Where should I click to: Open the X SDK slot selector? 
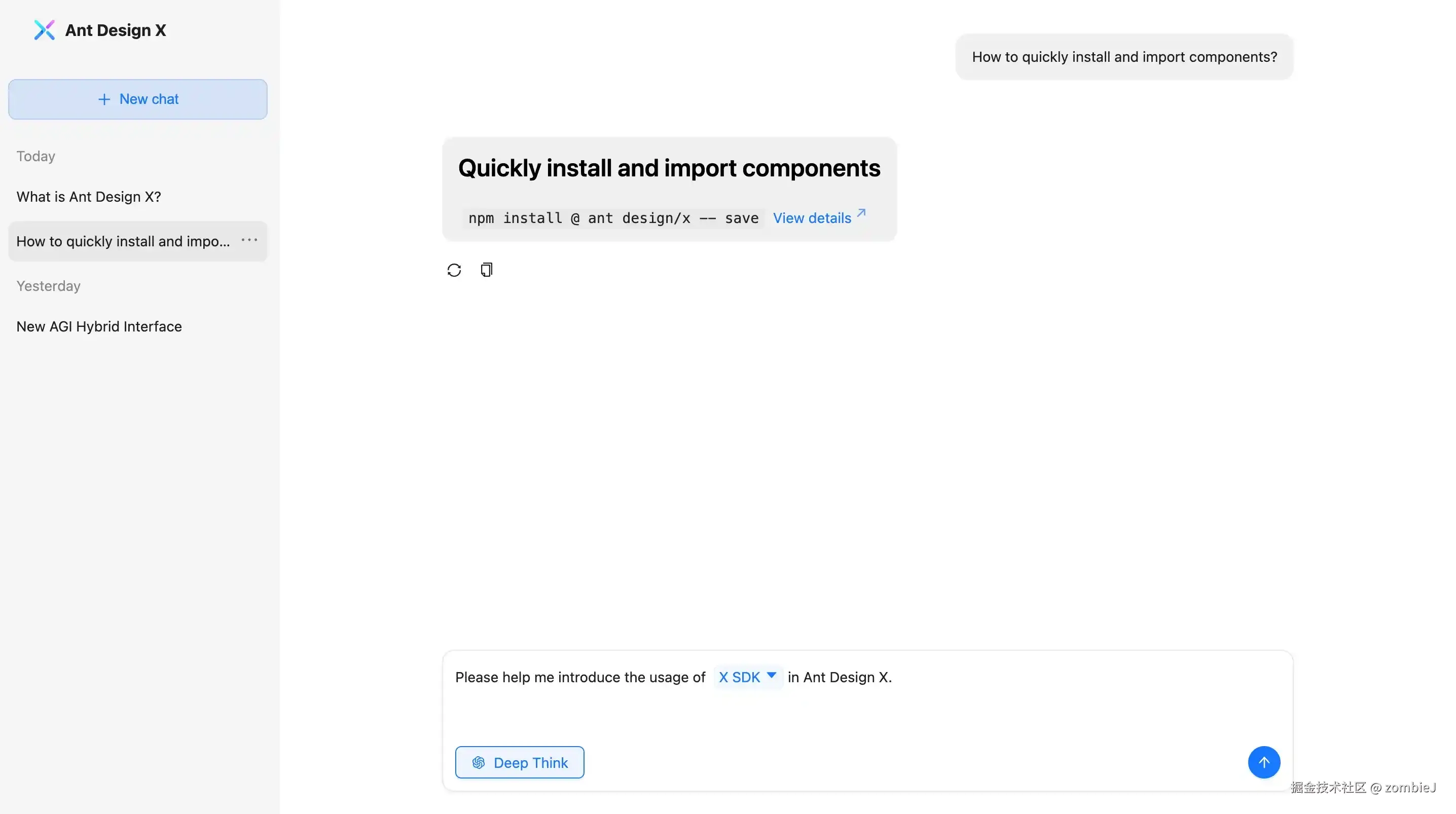739,677
